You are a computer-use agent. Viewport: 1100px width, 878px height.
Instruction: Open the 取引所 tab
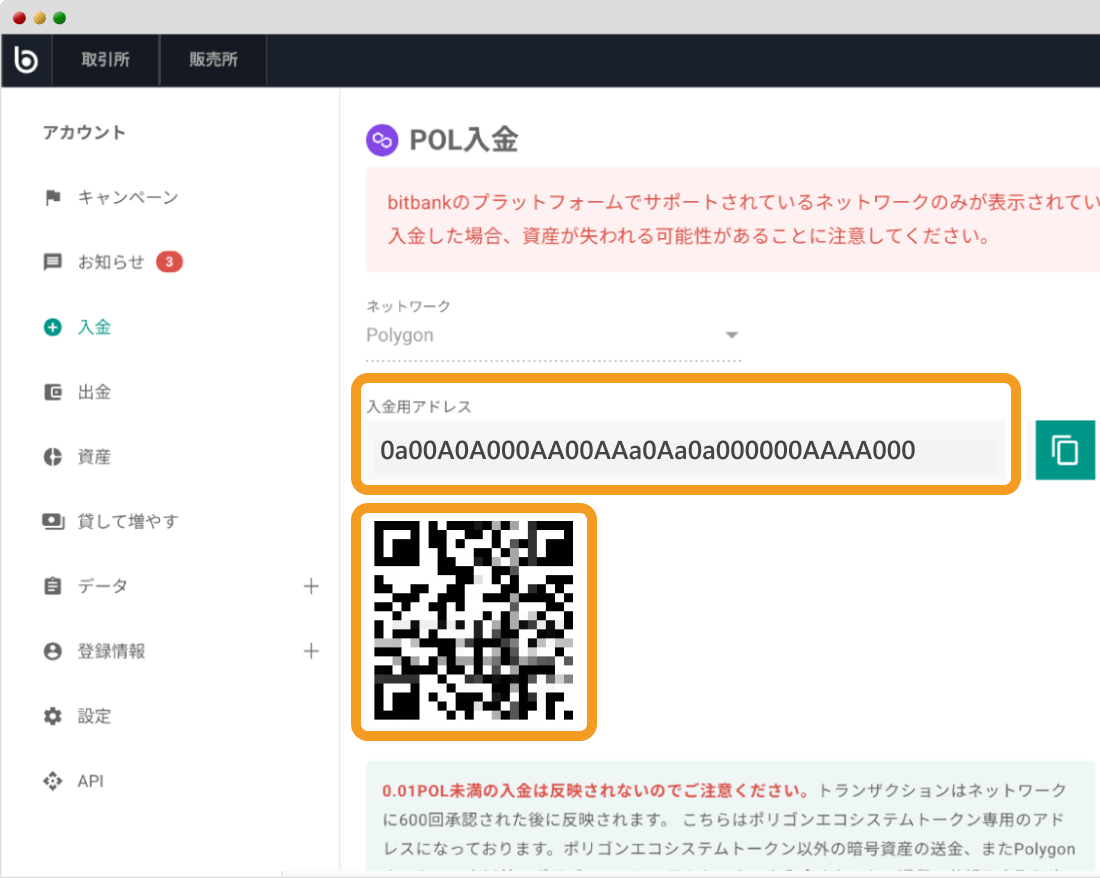(x=105, y=60)
